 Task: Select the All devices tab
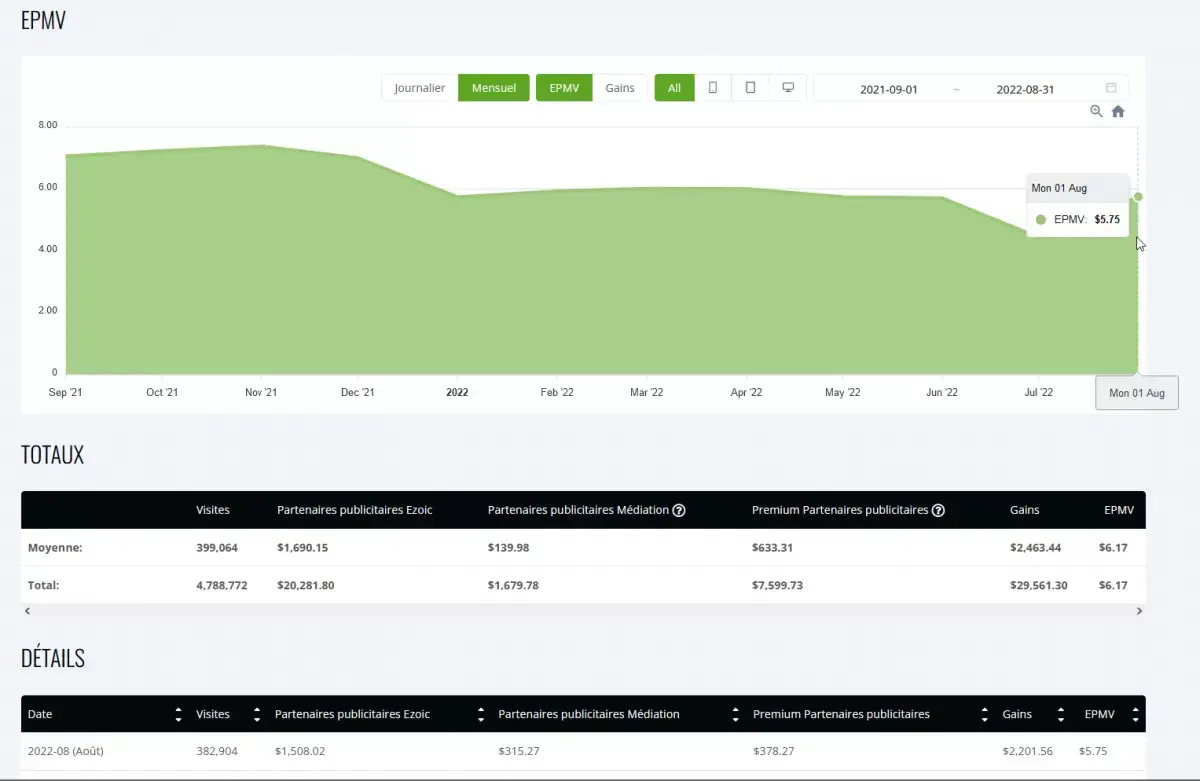pyautogui.click(x=674, y=88)
